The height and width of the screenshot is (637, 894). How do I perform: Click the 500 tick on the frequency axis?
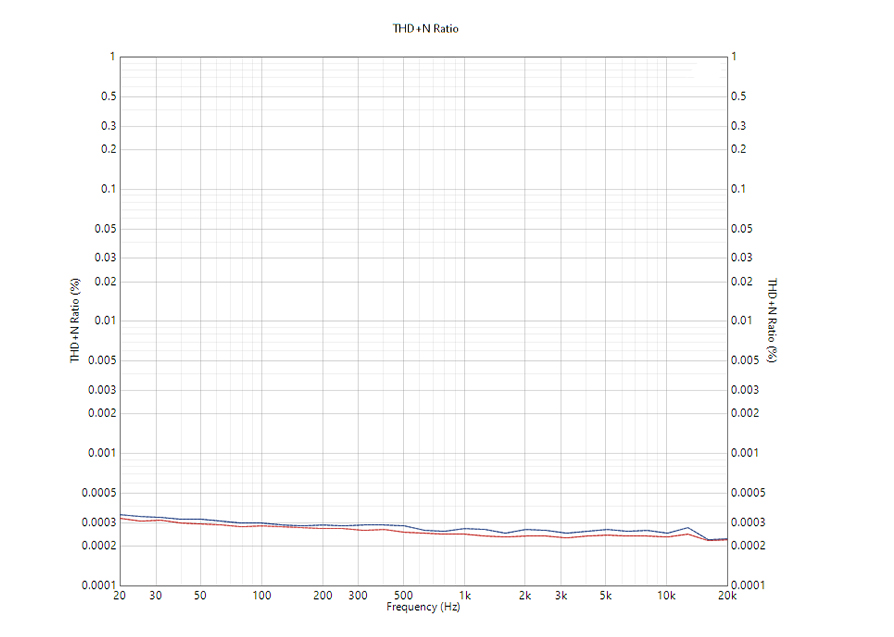403,596
